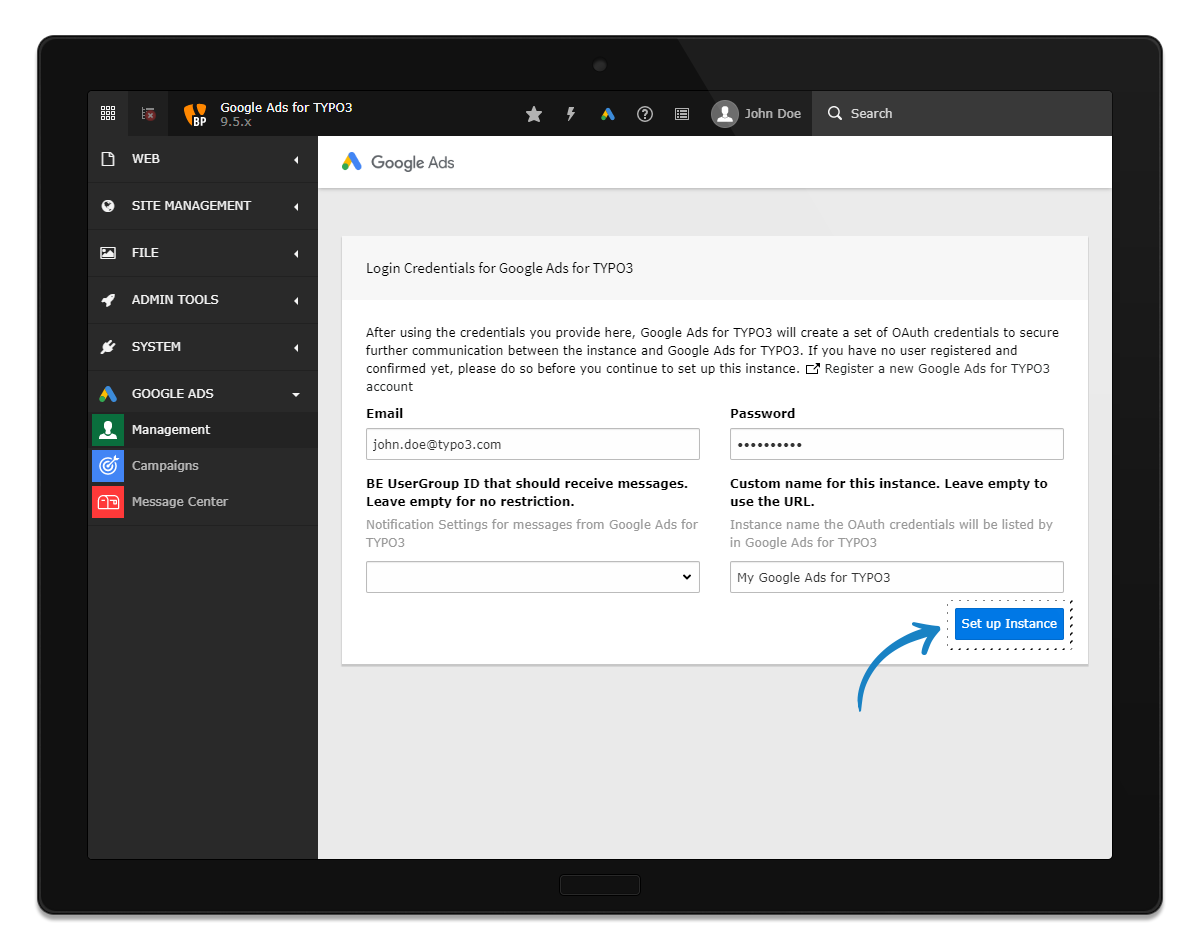This screenshot has width=1200, height=950.
Task: Click 'Instance name the OAuth credentials' description
Action: click(x=891, y=533)
